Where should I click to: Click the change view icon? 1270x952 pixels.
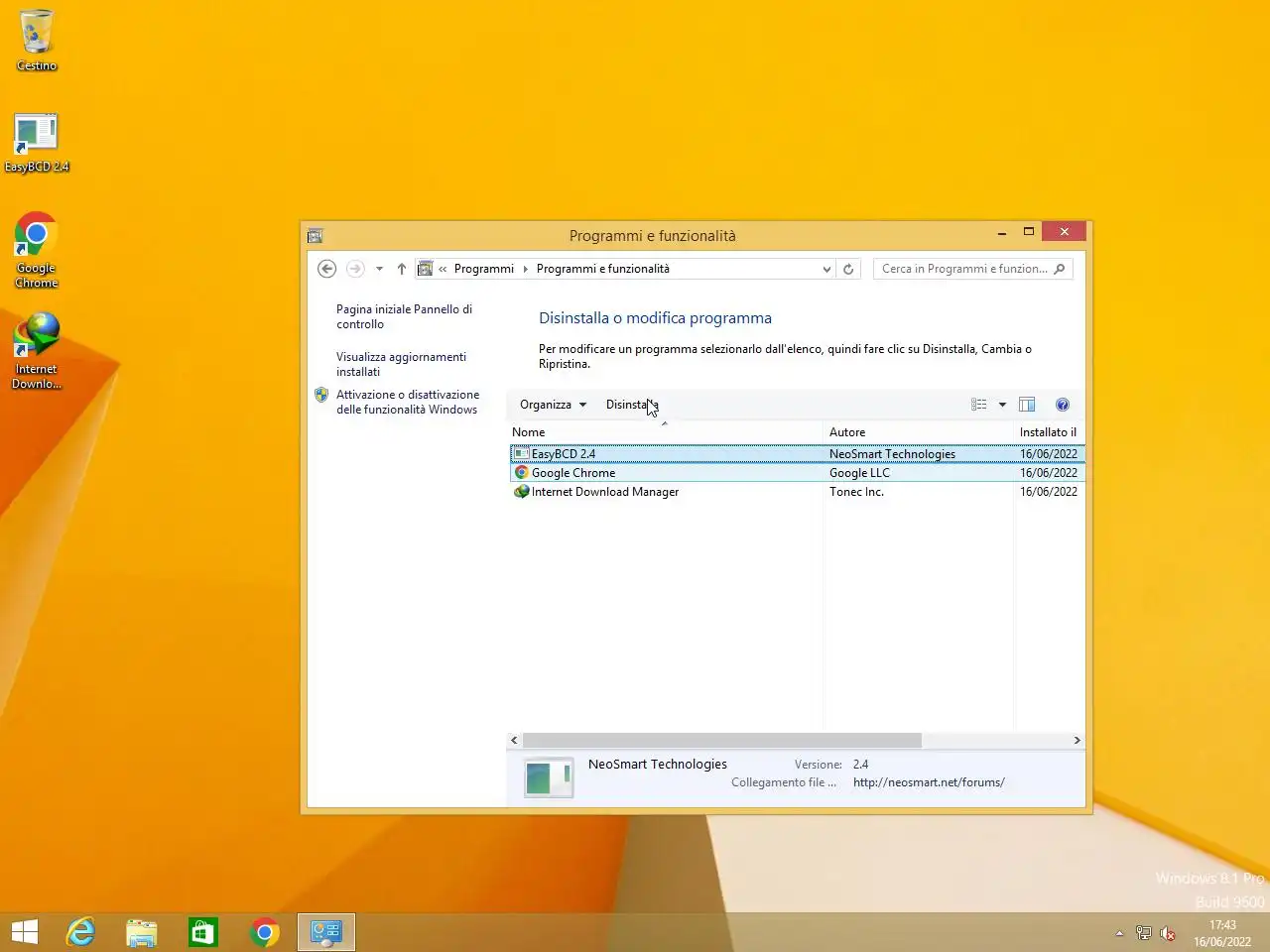click(x=979, y=405)
